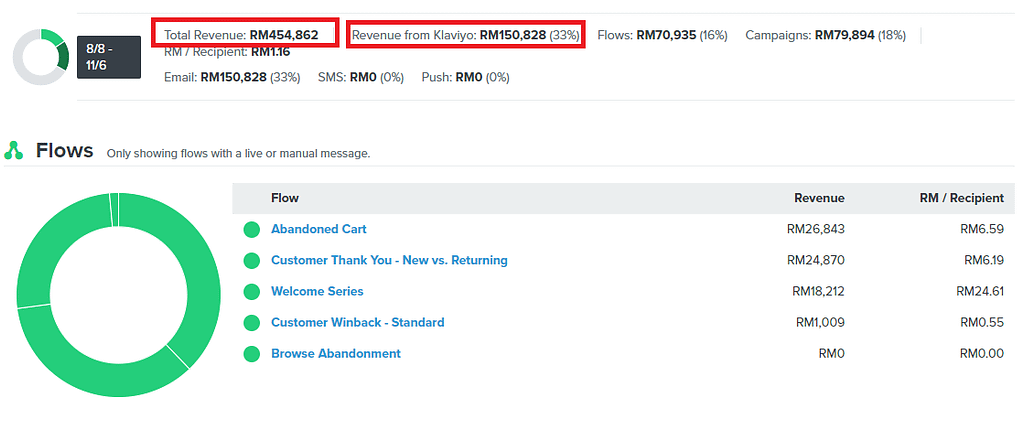Click Customer Winback revenue RM1,009
This screenshot has height=430, width=1024.
pyautogui.click(x=820, y=322)
